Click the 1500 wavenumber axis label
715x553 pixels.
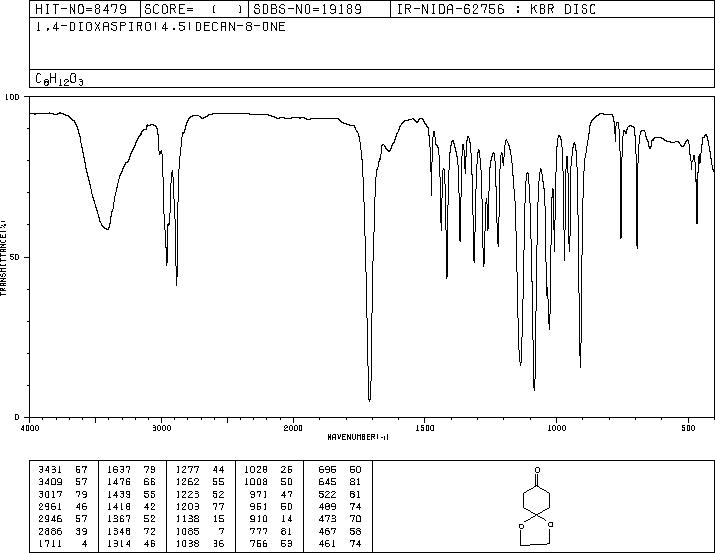coord(425,428)
